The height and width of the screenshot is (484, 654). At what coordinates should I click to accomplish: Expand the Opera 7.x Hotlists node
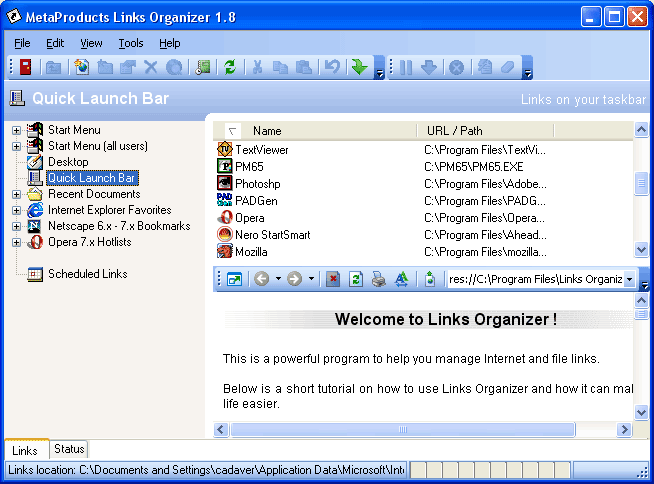(x=16, y=242)
